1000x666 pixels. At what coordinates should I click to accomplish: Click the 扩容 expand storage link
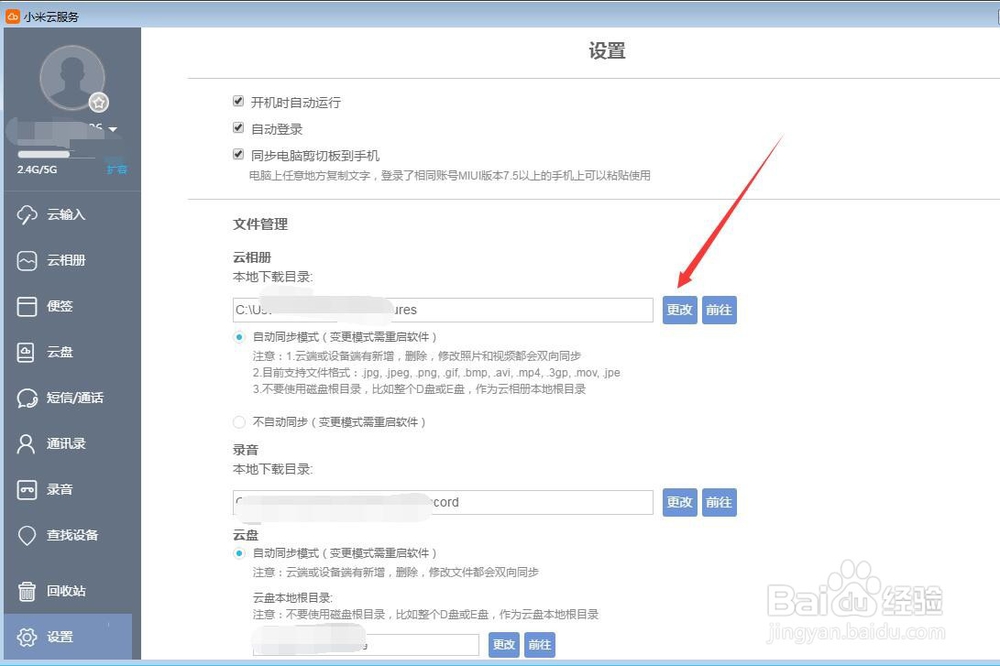117,170
